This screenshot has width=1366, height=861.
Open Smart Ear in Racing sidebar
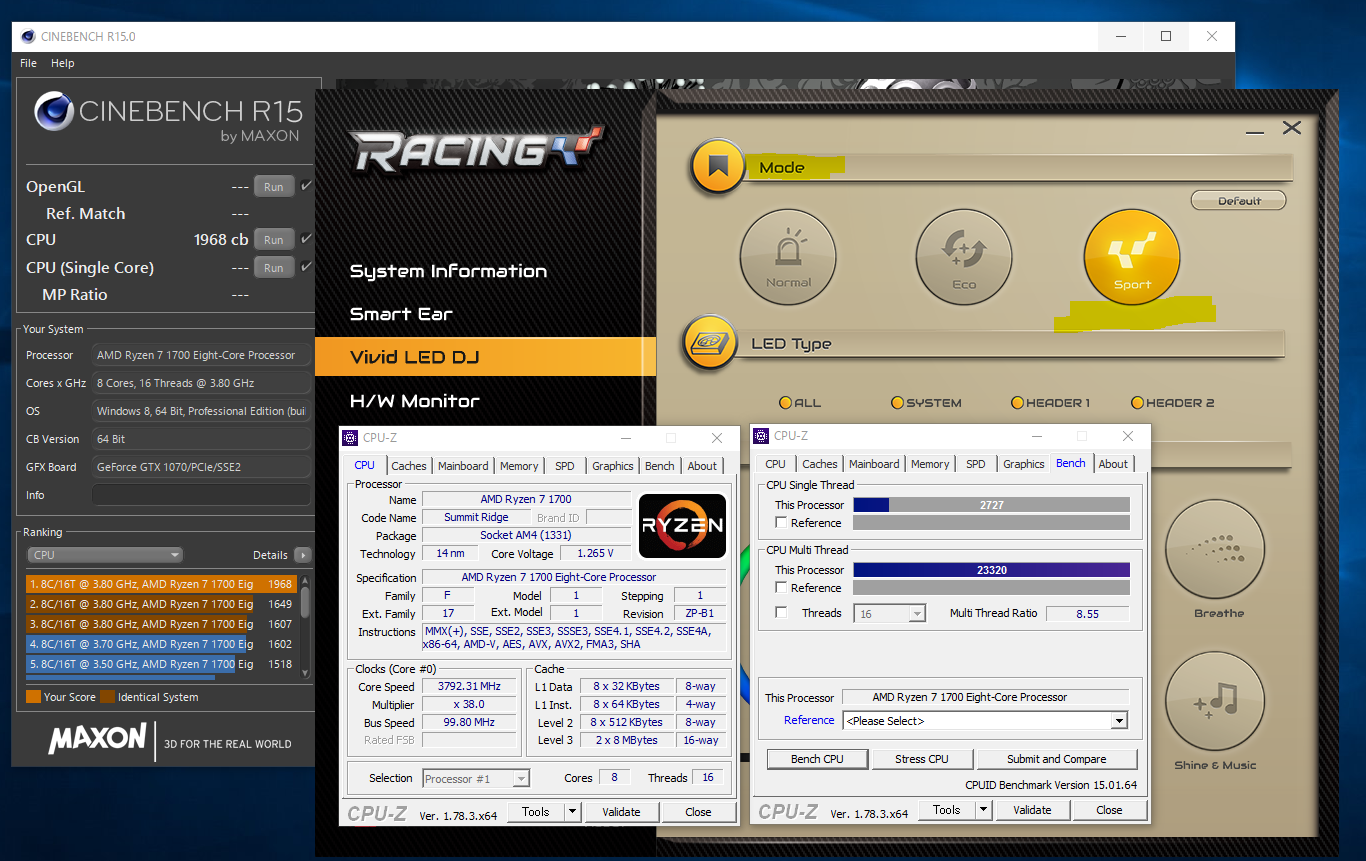pyautogui.click(x=401, y=314)
